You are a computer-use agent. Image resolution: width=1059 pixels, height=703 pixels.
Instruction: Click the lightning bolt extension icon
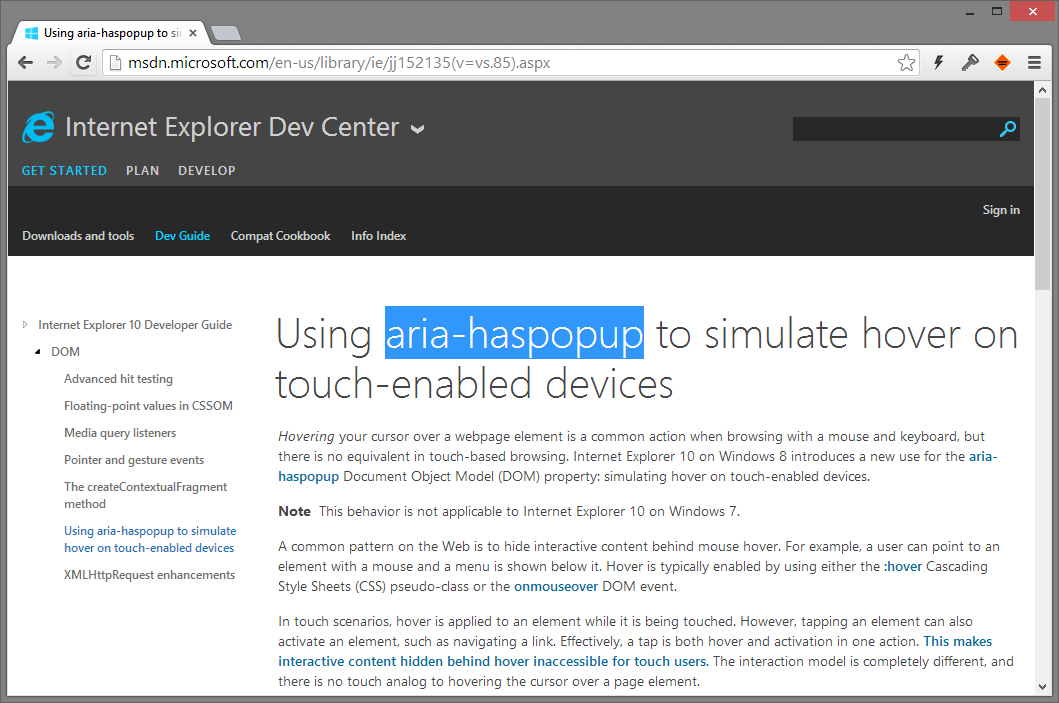pyautogui.click(x=939, y=63)
